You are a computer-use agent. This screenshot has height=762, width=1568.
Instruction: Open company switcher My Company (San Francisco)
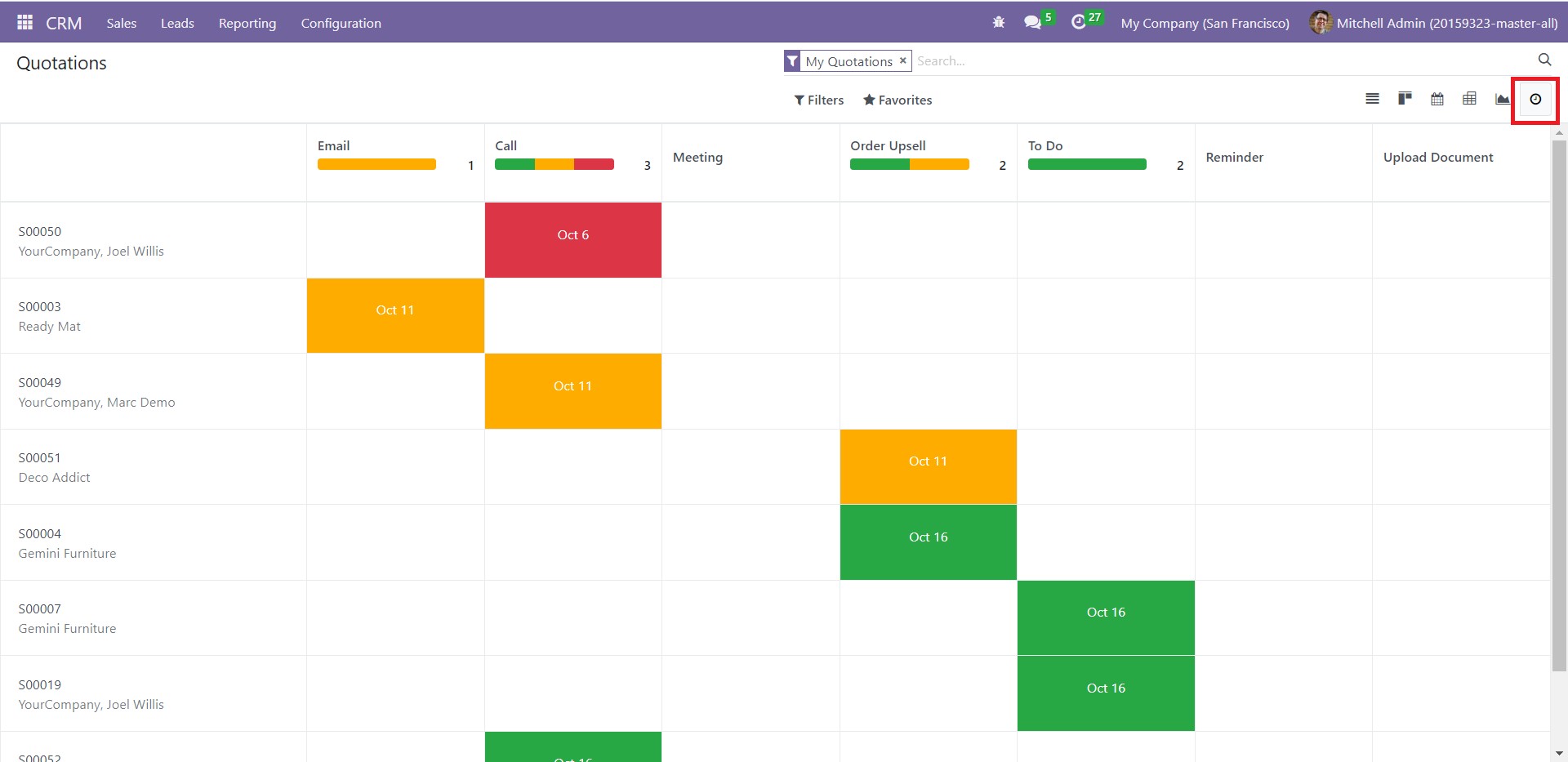point(1205,23)
